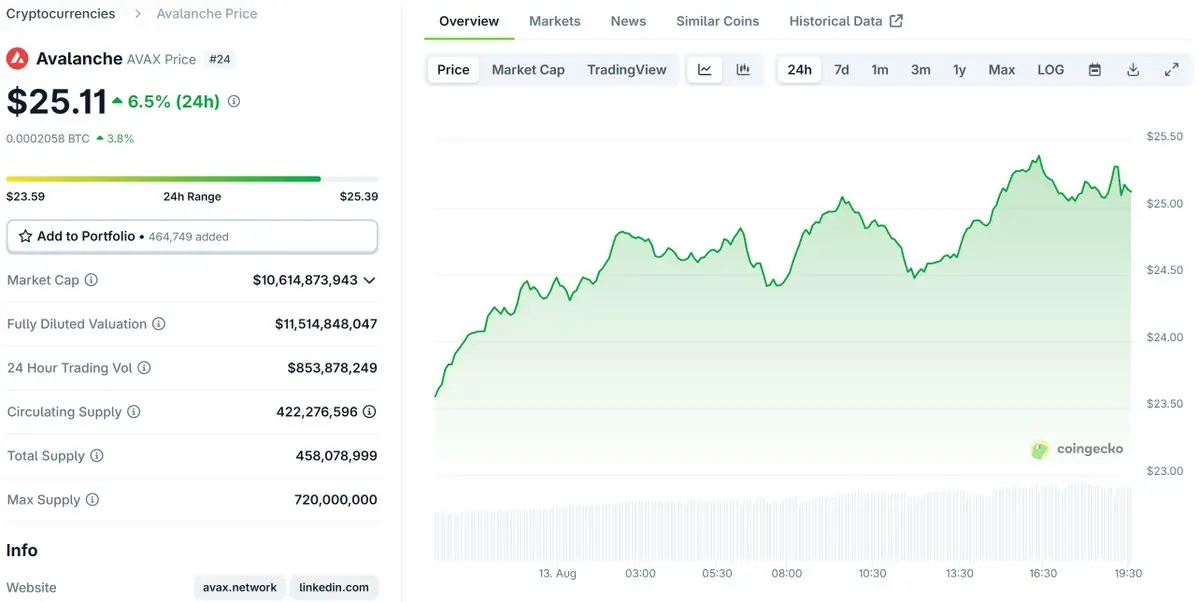
Task: Select the 1m time range
Action: tap(880, 70)
